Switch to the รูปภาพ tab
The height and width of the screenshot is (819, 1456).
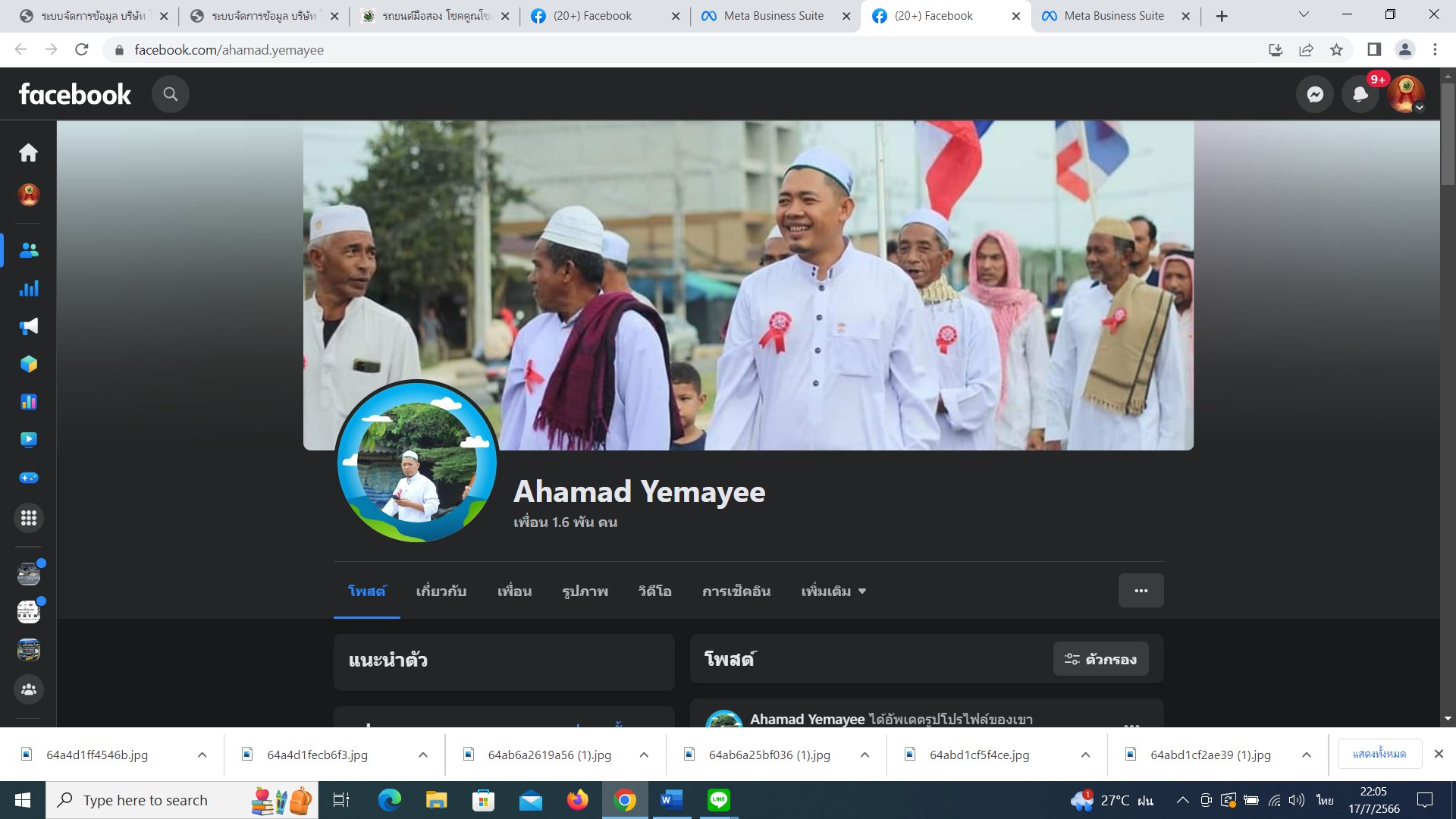pyautogui.click(x=585, y=591)
